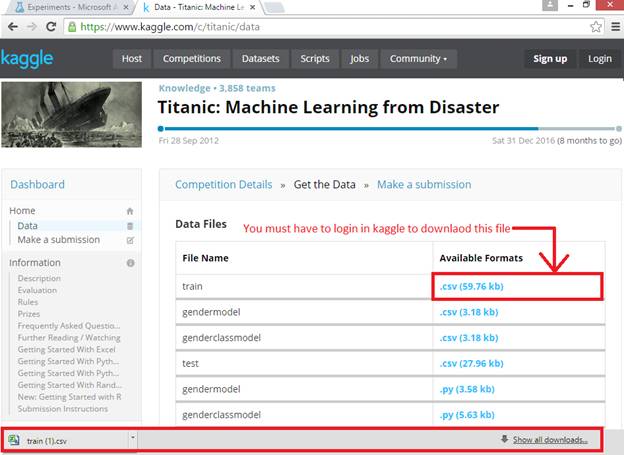Viewport: 624px width, 455px height.
Task: Open the Datasets menu item
Action: 261,59
